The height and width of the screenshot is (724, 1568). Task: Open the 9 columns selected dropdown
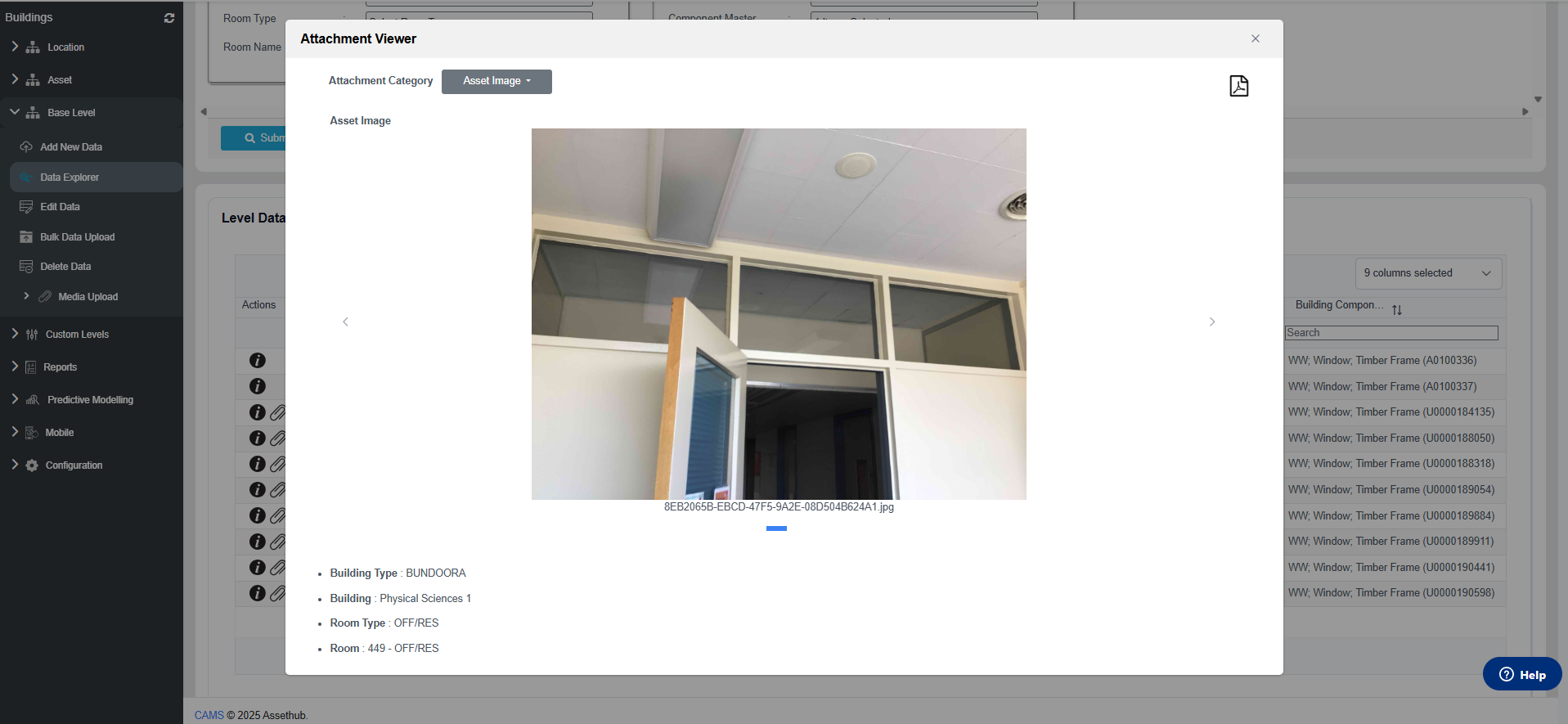tap(1427, 273)
